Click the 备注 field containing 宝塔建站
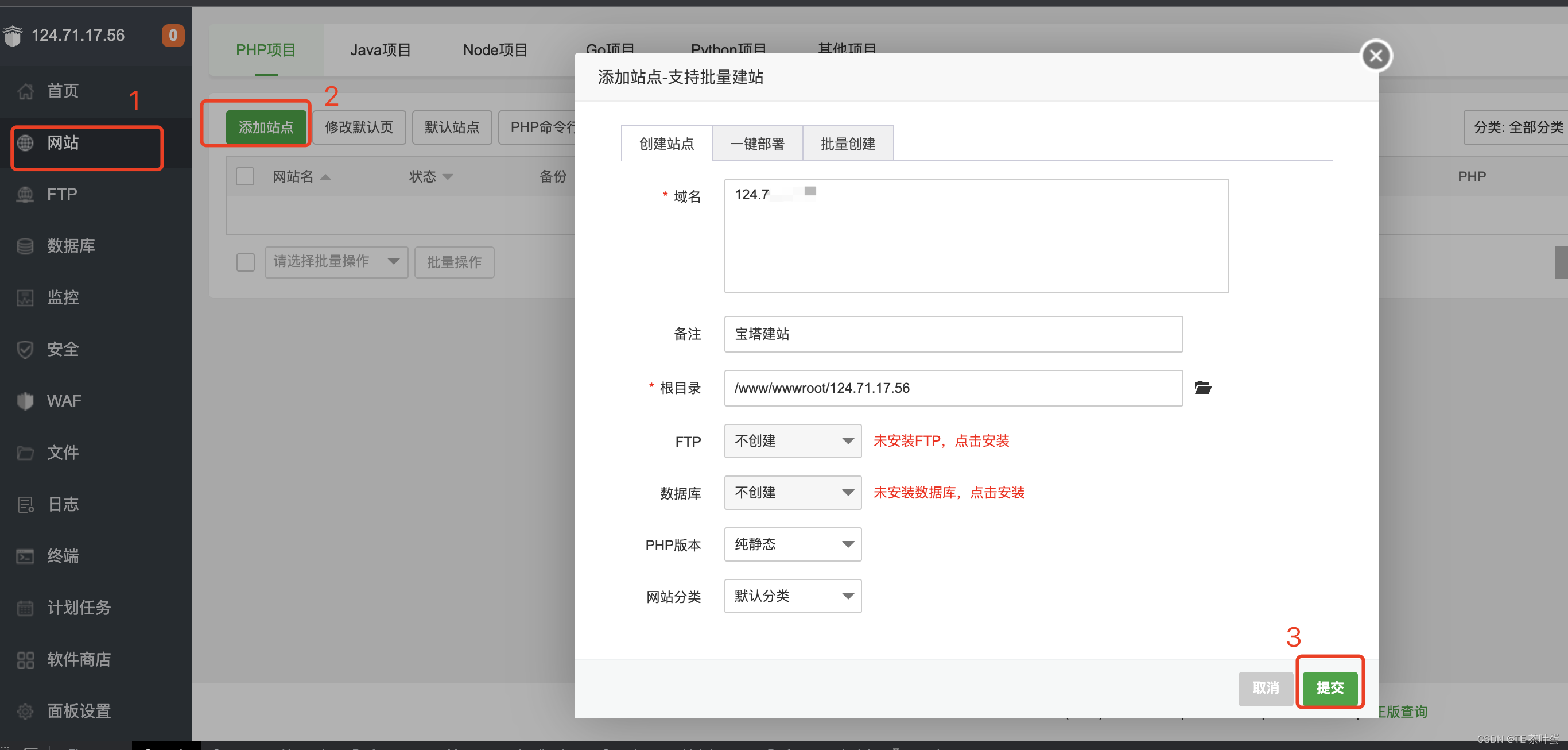The height and width of the screenshot is (750, 1568). [x=953, y=334]
